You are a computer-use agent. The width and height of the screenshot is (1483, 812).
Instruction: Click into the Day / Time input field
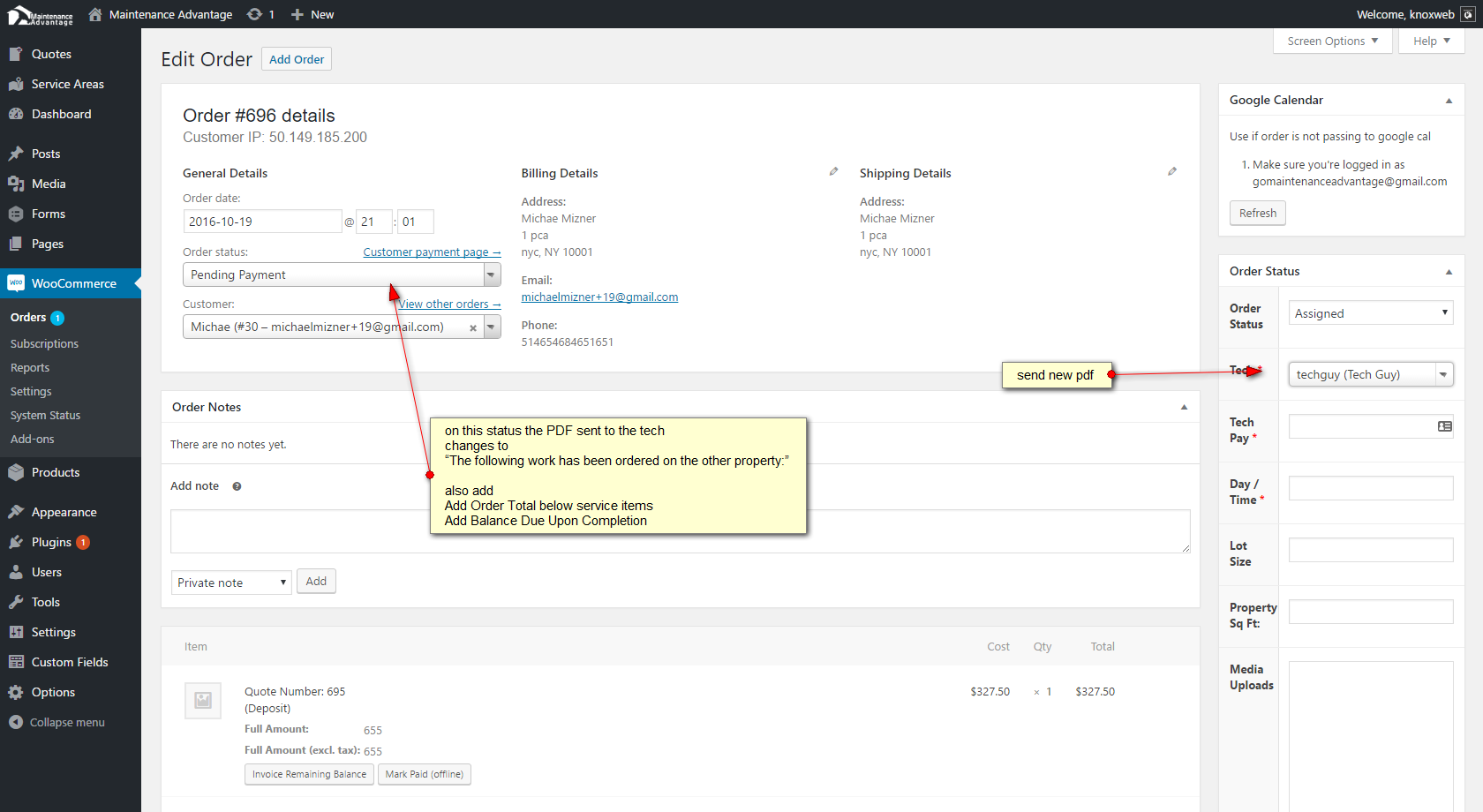[x=1370, y=488]
